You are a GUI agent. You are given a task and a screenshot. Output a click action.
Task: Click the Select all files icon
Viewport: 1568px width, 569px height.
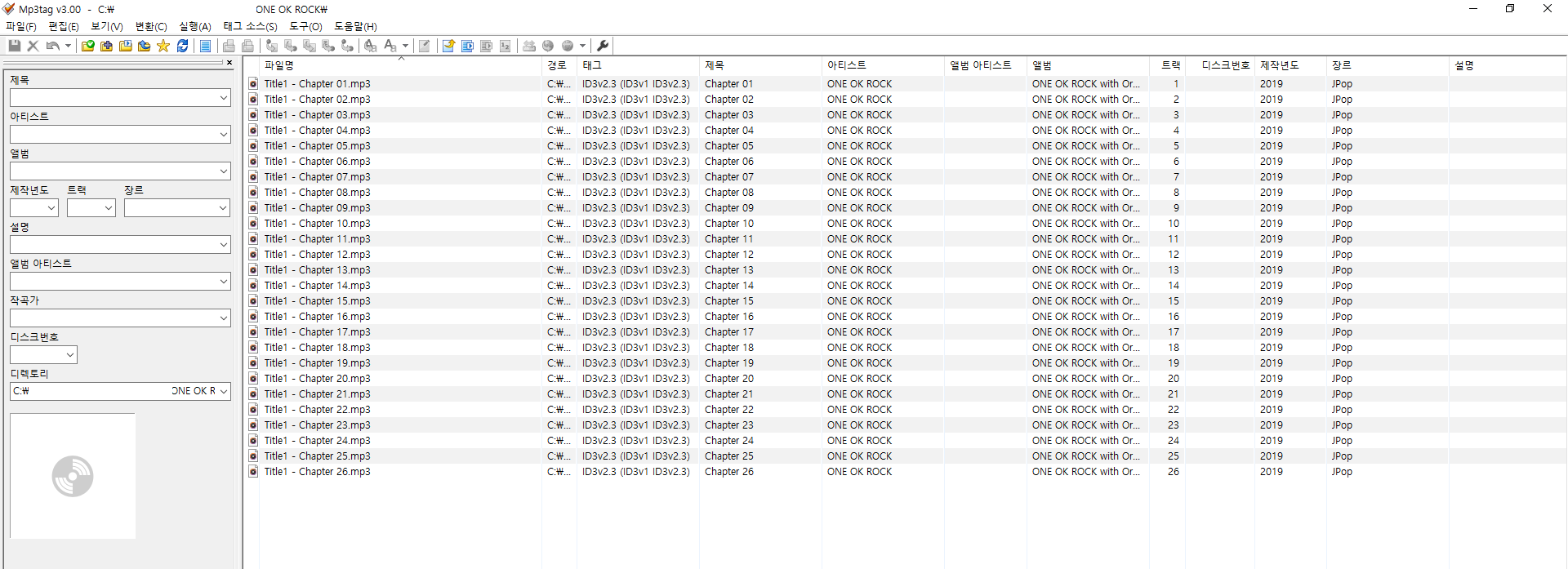click(x=205, y=46)
